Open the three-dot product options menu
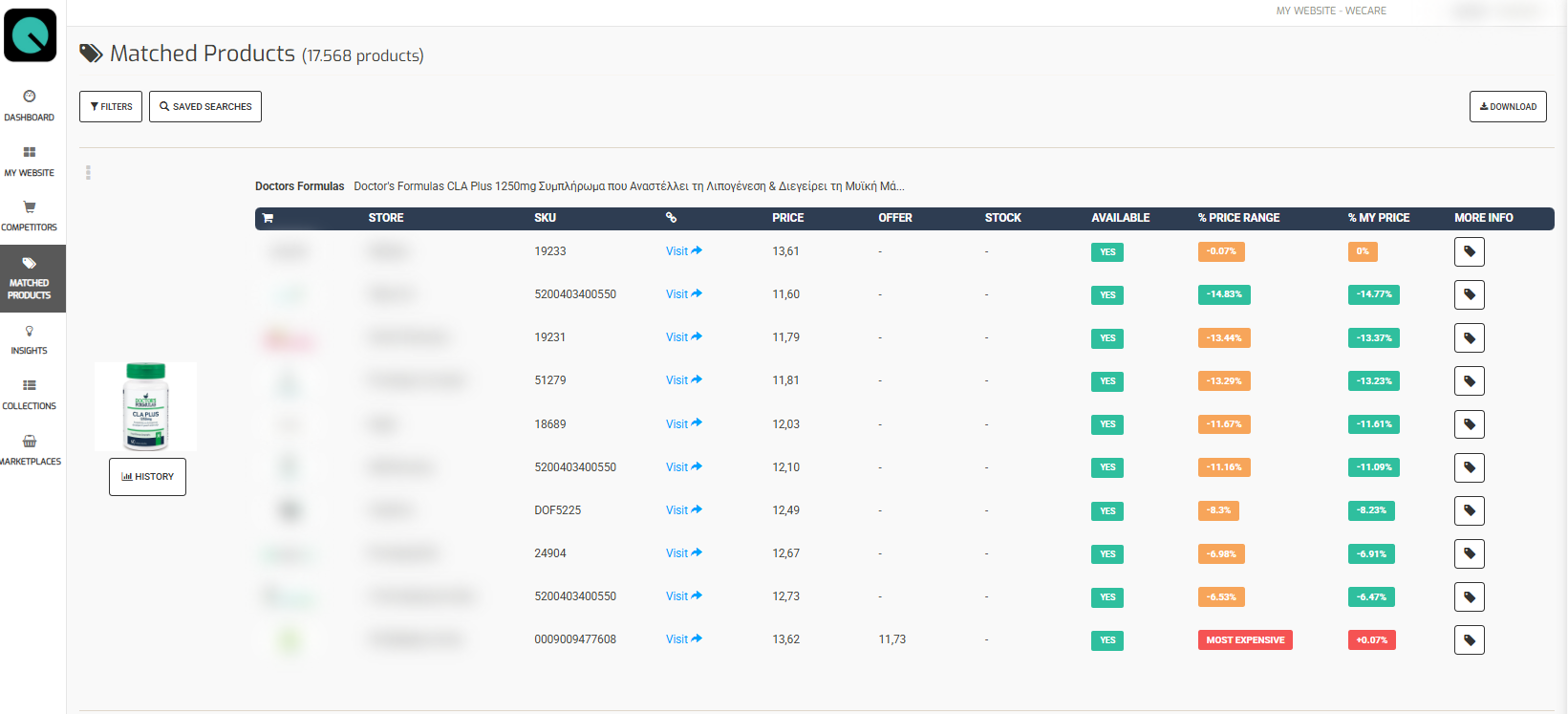 coord(88,173)
